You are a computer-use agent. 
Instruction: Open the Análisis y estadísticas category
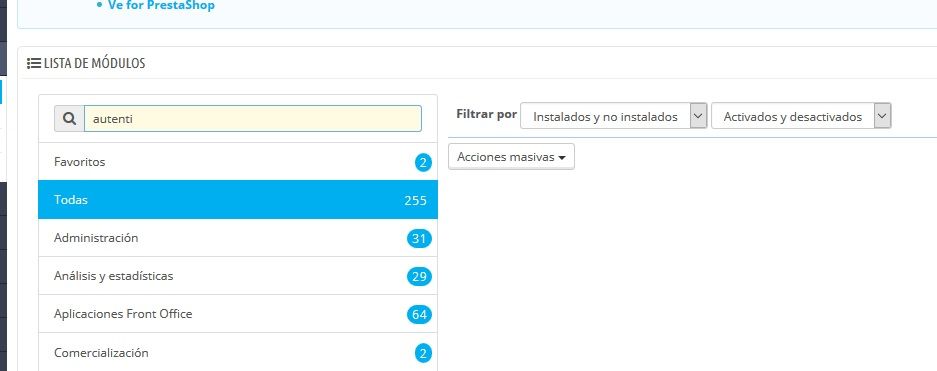click(238, 276)
